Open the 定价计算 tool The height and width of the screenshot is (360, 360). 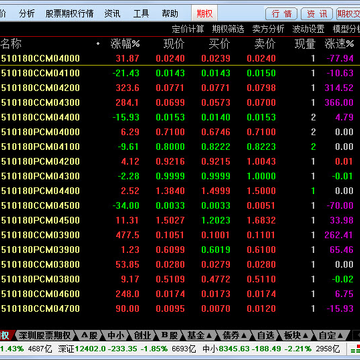tap(188, 29)
